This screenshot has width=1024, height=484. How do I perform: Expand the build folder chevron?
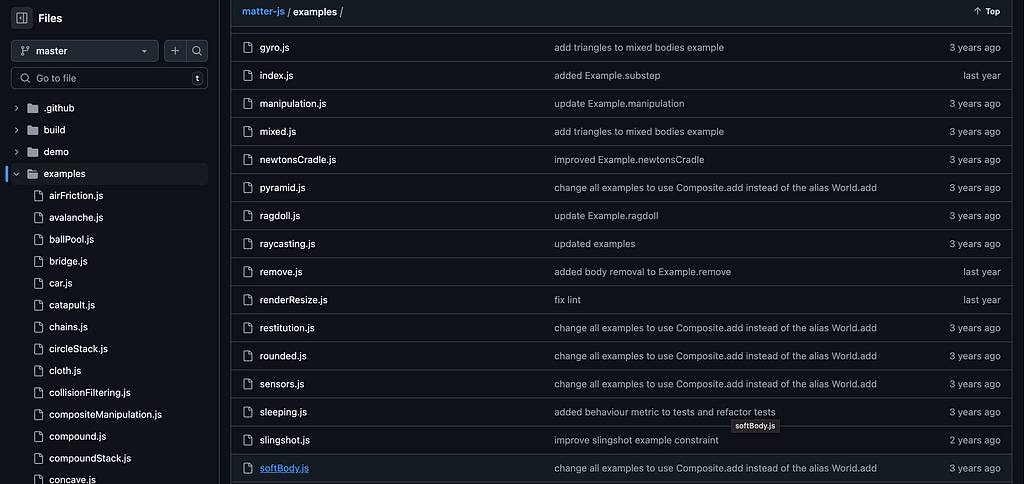[16, 130]
